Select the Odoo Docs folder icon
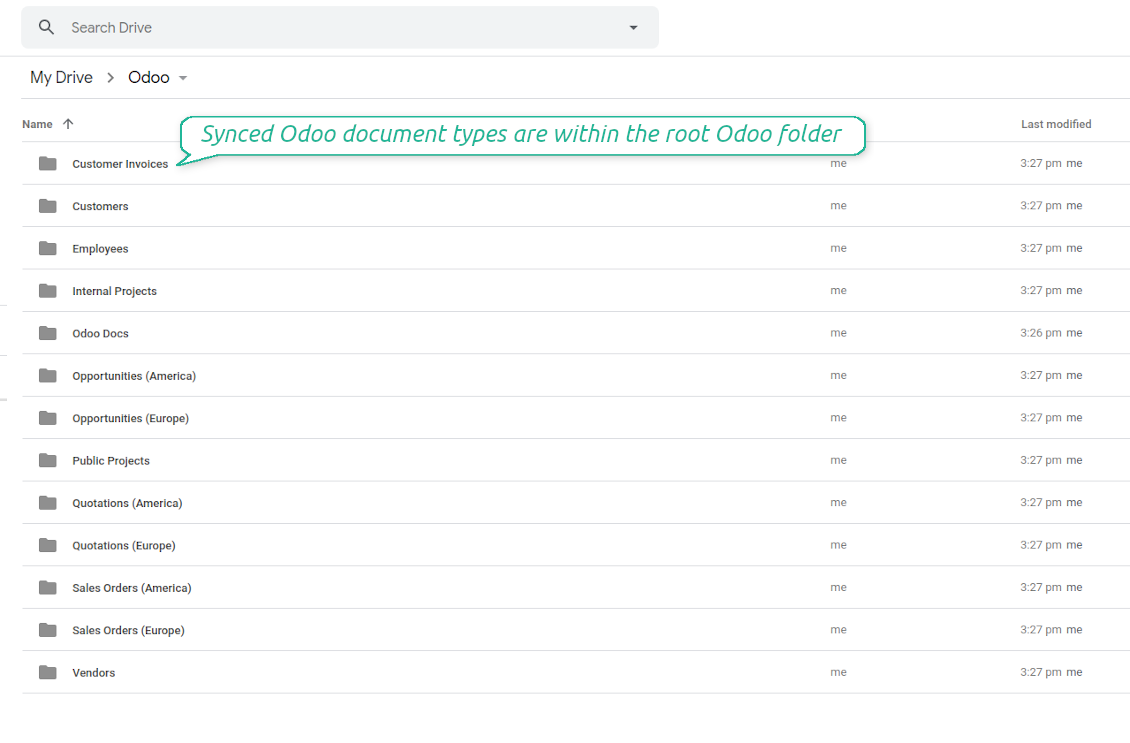The width and height of the screenshot is (1130, 743). click(48, 333)
